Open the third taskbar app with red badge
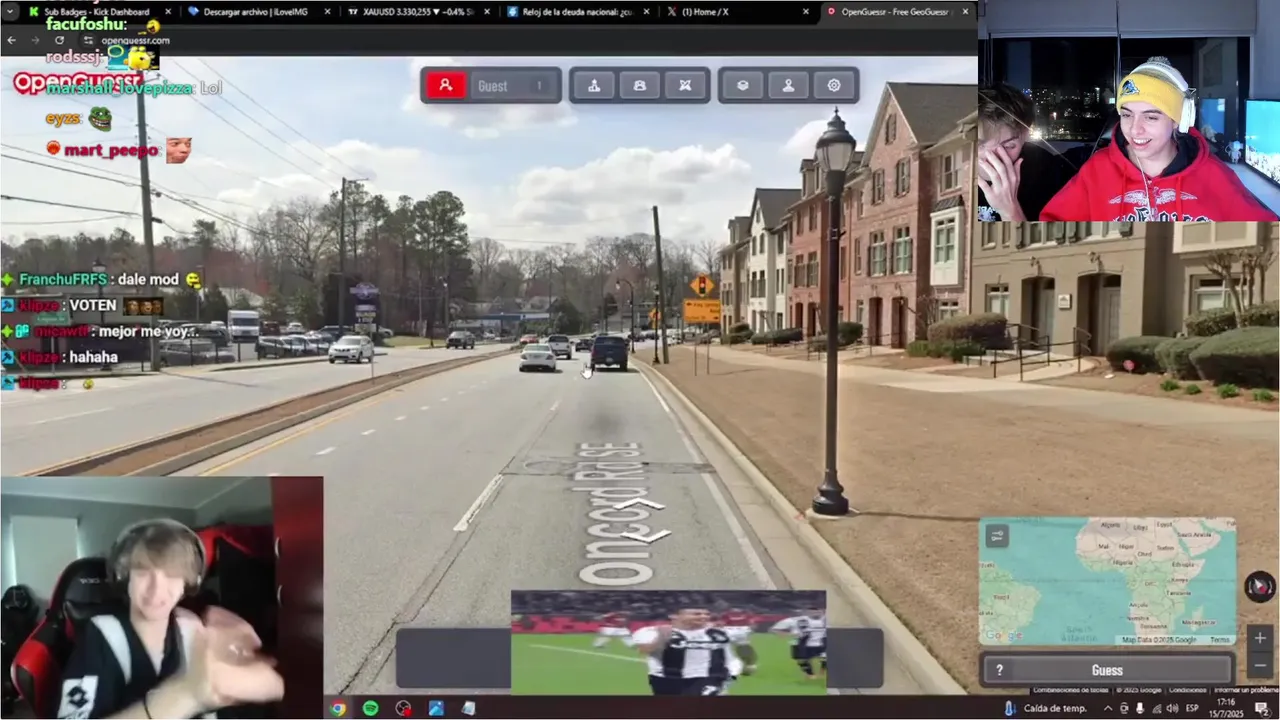 tap(403, 708)
